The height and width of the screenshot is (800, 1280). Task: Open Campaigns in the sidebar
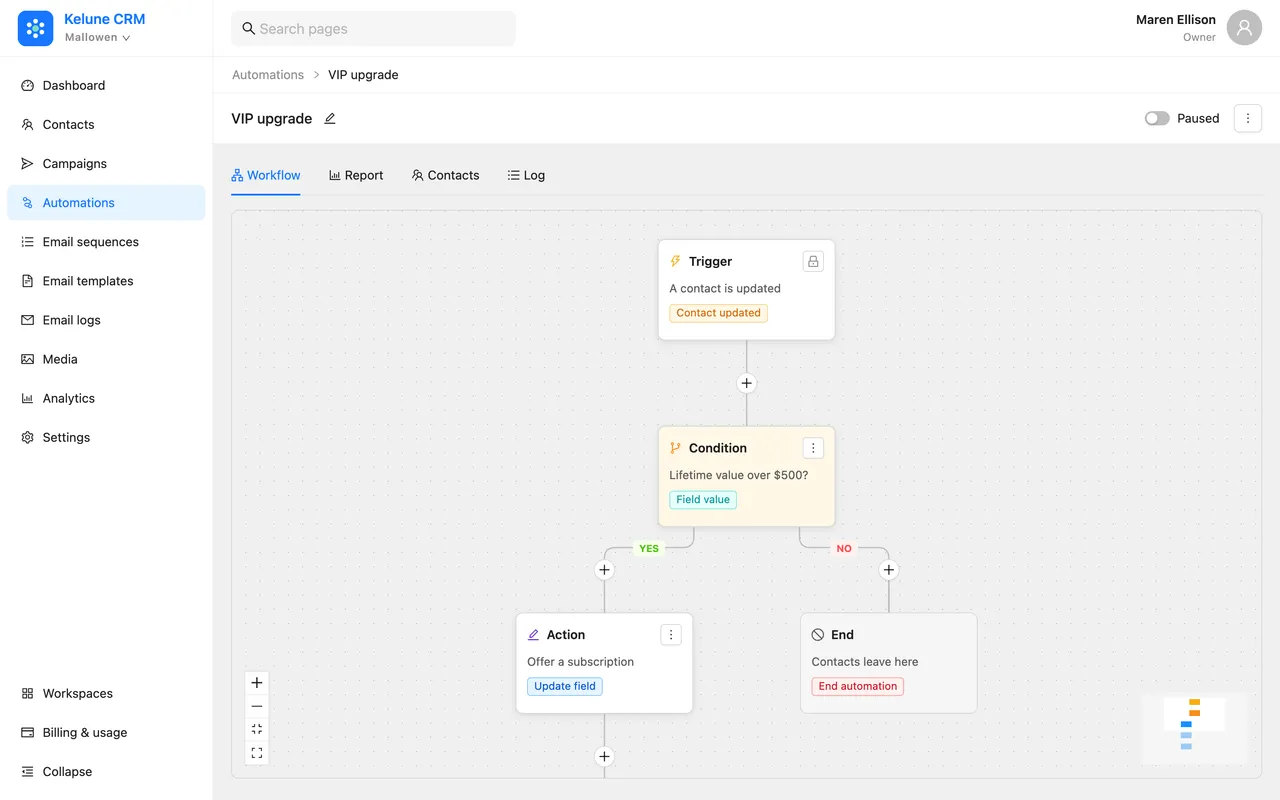tap(106, 164)
